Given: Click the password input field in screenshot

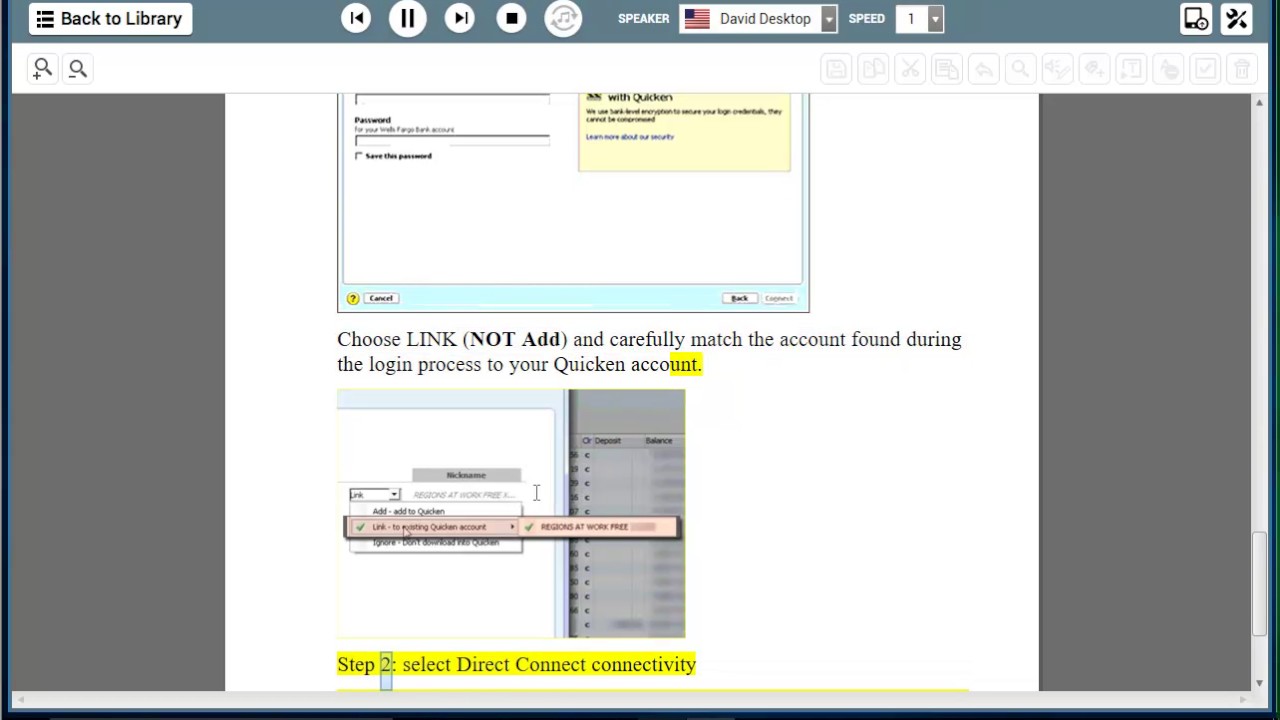Looking at the screenshot, I should click(452, 140).
